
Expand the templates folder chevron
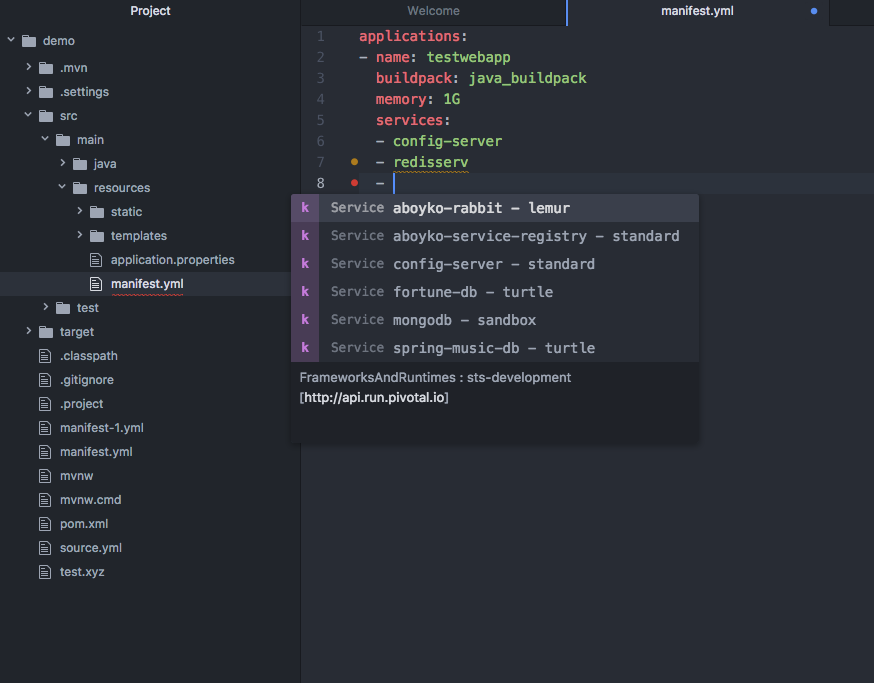pyautogui.click(x=80, y=235)
